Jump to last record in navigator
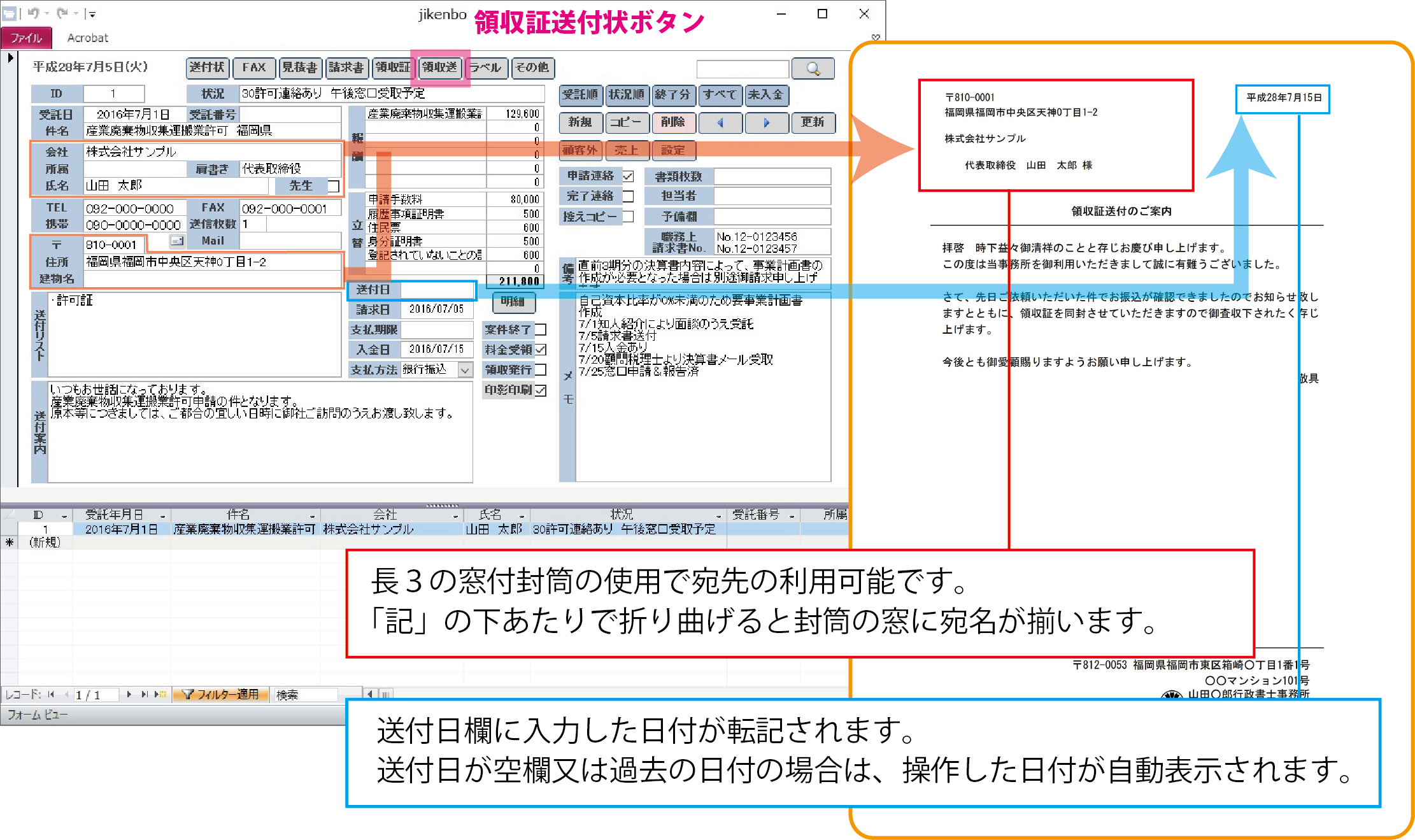The width and height of the screenshot is (1415, 840). tap(145, 694)
